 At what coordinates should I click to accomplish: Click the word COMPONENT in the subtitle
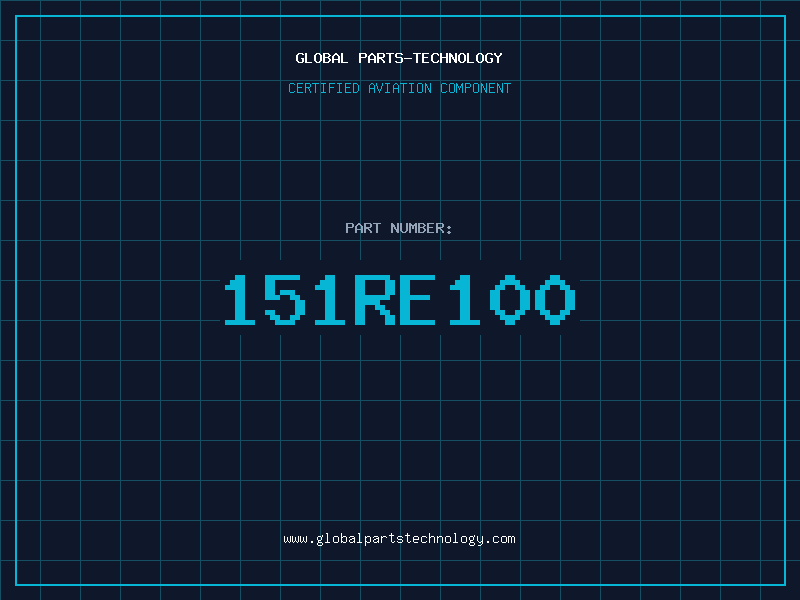[476, 88]
